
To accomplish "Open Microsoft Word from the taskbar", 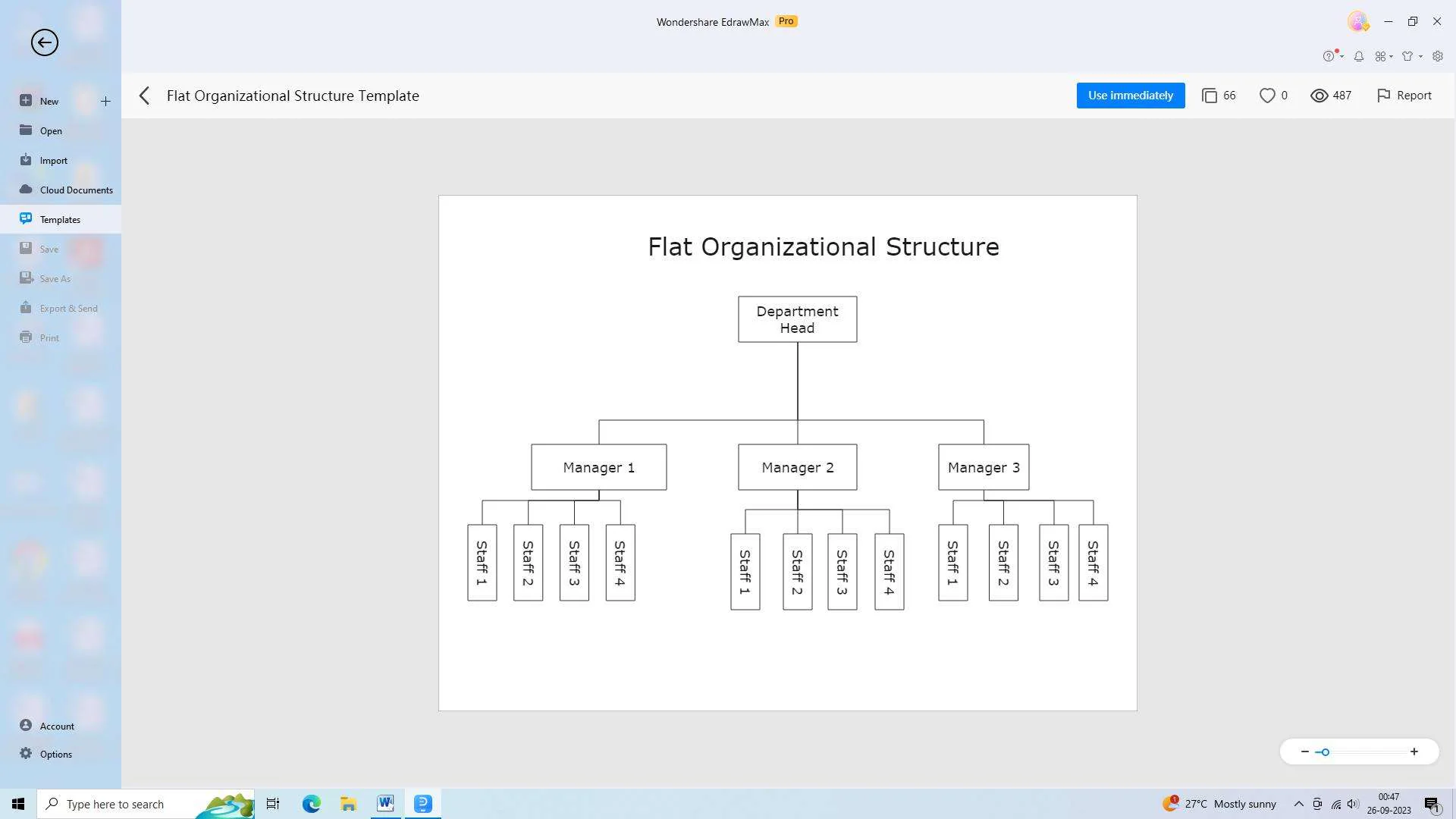I will coord(385,803).
